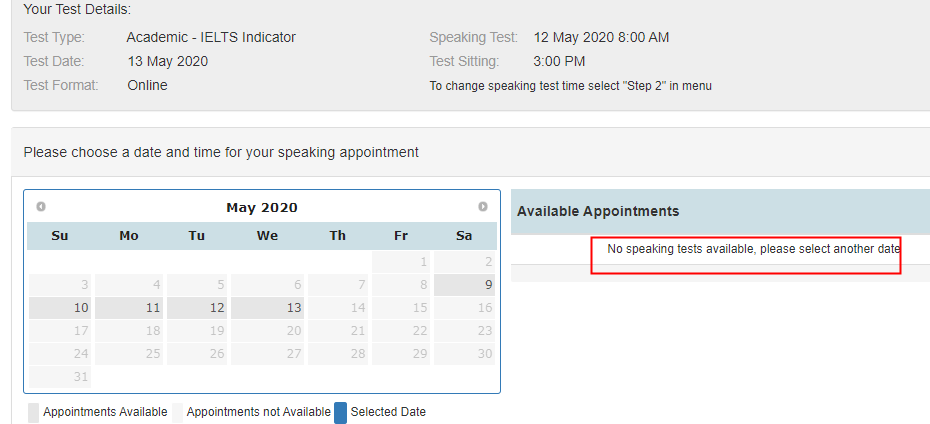This screenshot has height=424, width=930.
Task: Click the Speaking Test date and time text
Action: 601,38
